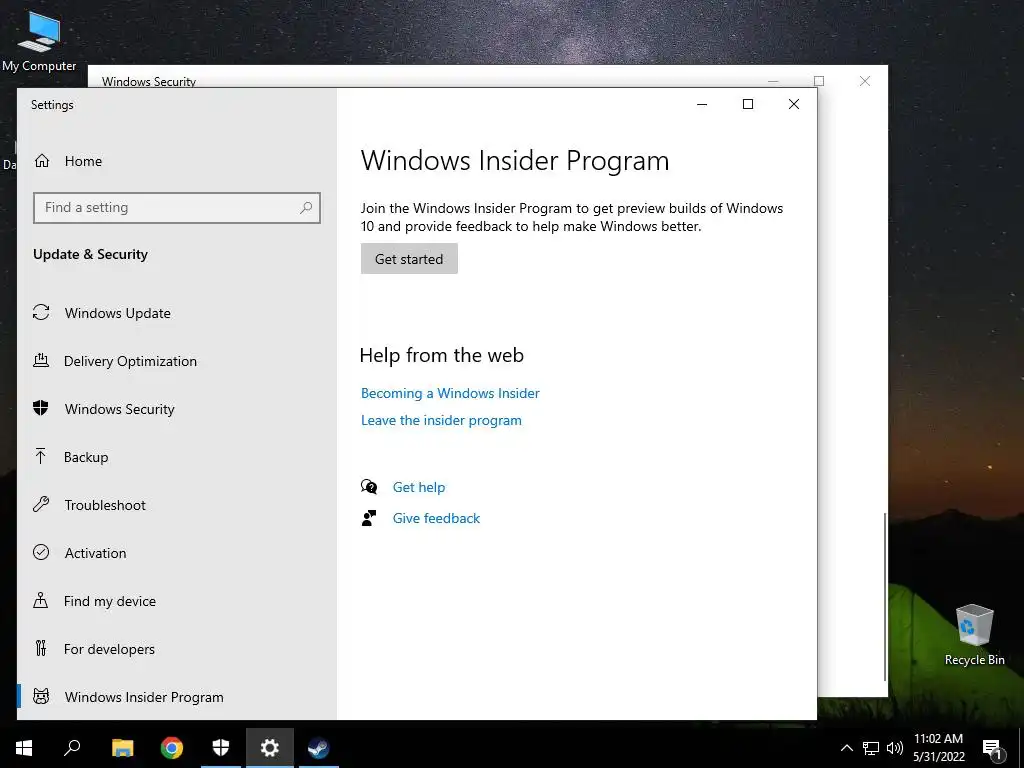Screen dimensions: 1024x768
Task: Select Troubleshoot in the sidebar
Action: point(105,505)
